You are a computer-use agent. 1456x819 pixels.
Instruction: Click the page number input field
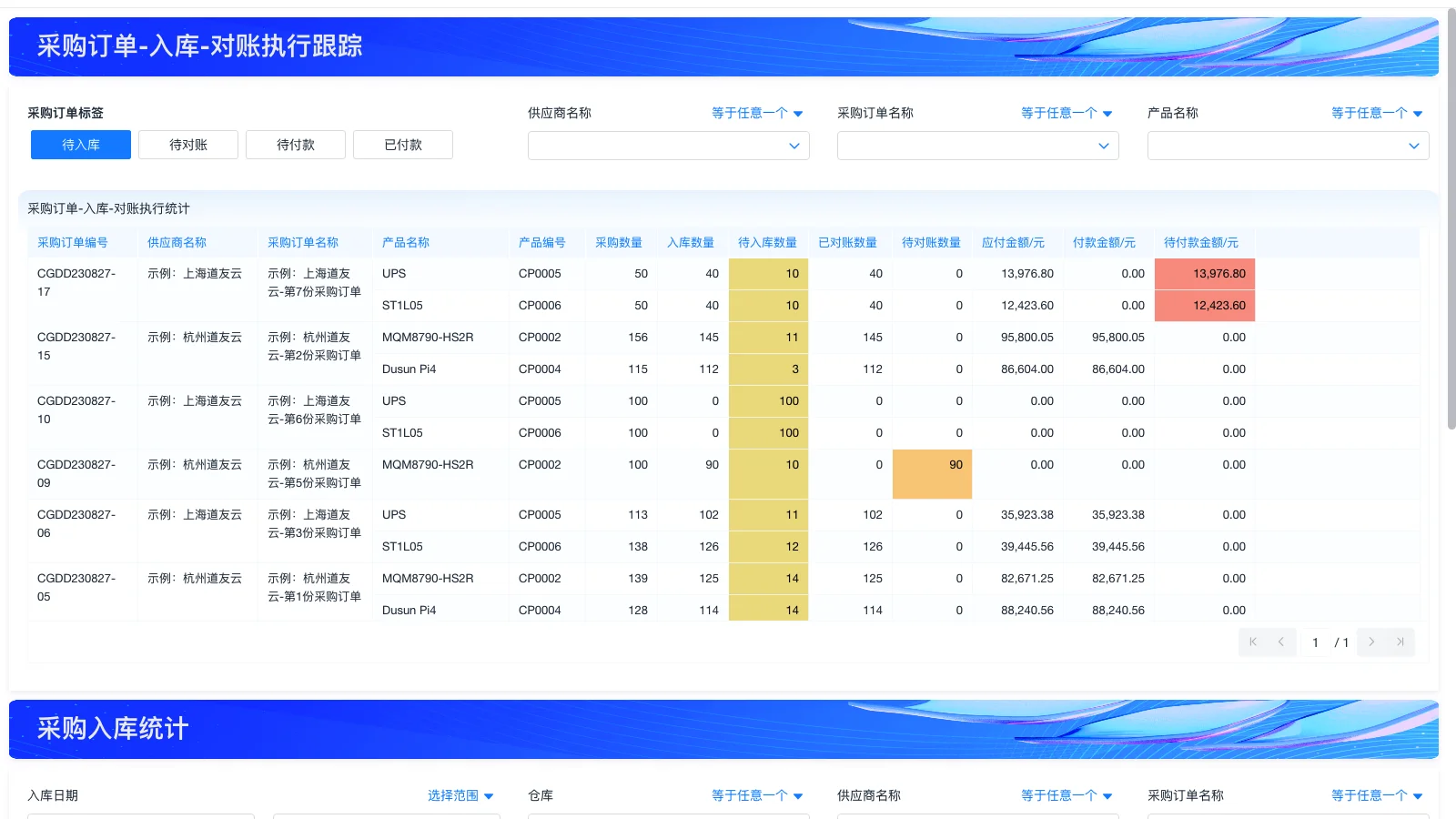(1315, 642)
